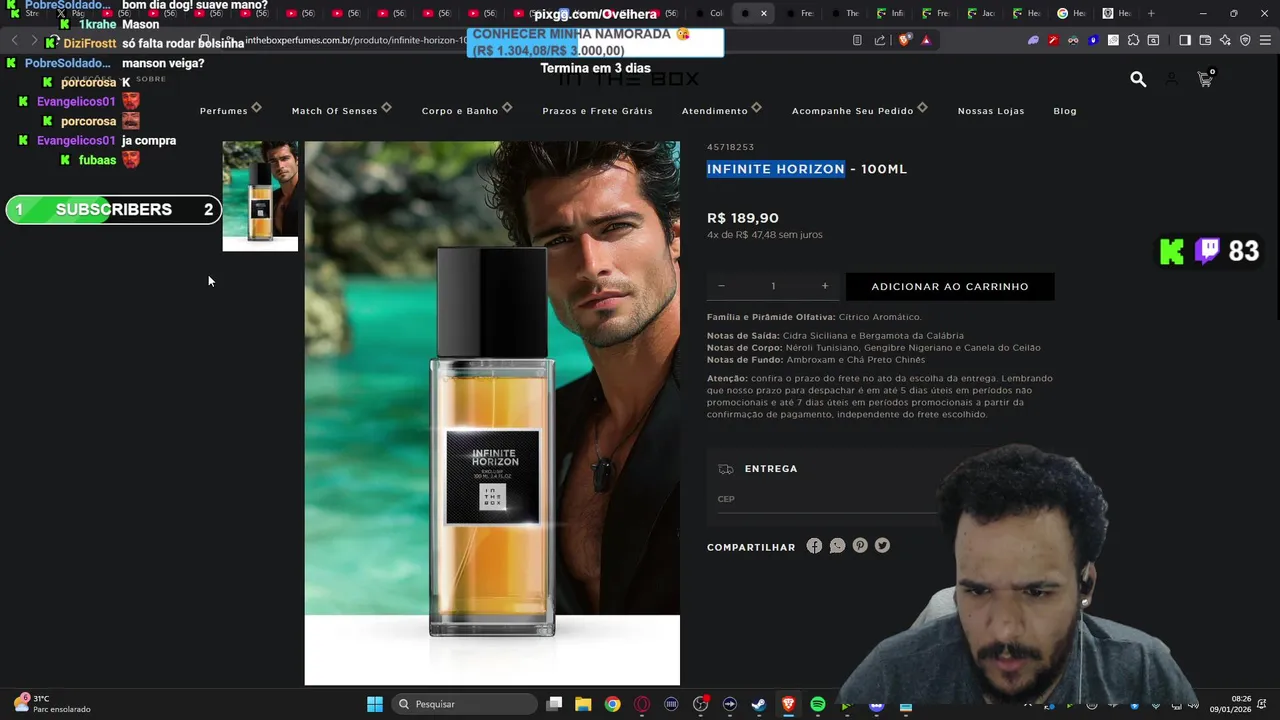Open the site search magnifier icon
This screenshot has width=1280, height=720.
[1138, 79]
